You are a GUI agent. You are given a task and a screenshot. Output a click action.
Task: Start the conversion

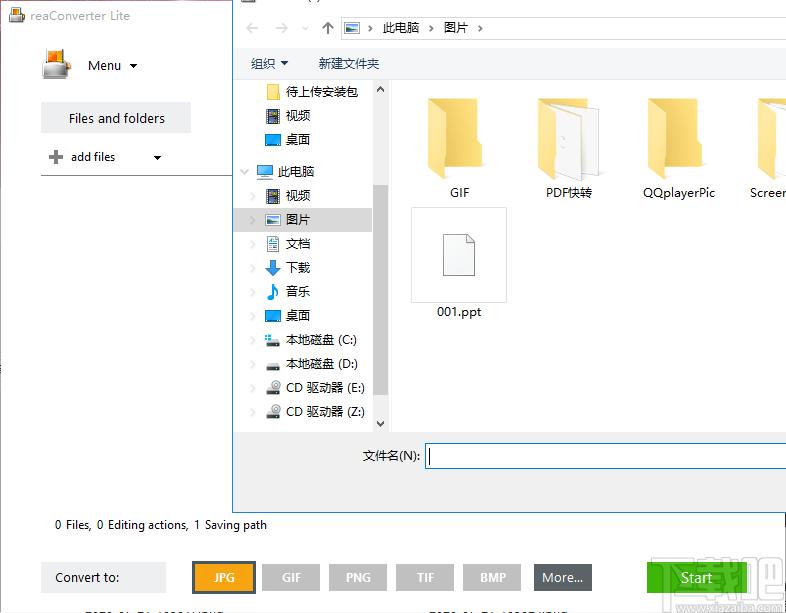coord(696,577)
